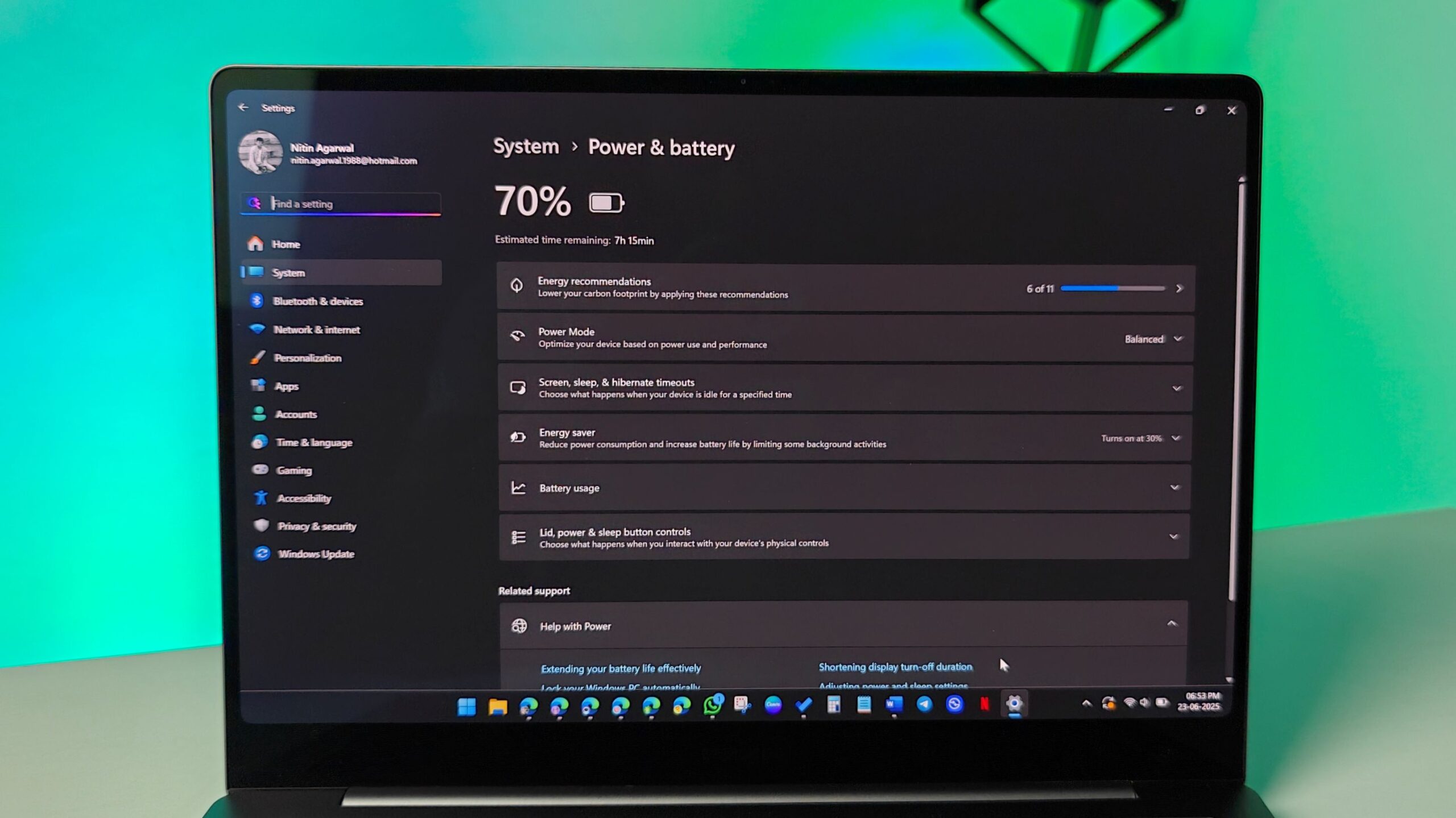Focus the Find a setting search box
The height and width of the screenshot is (818, 1456).
[341, 204]
